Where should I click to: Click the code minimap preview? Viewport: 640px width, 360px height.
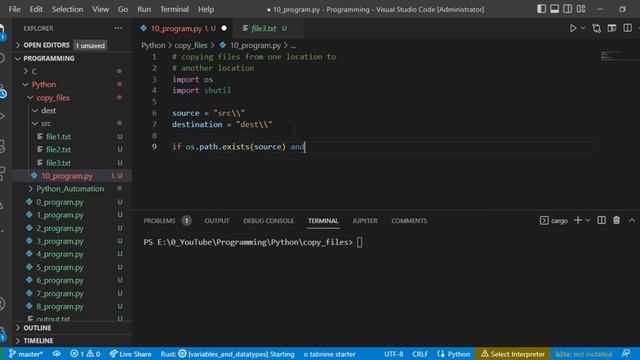point(611,56)
